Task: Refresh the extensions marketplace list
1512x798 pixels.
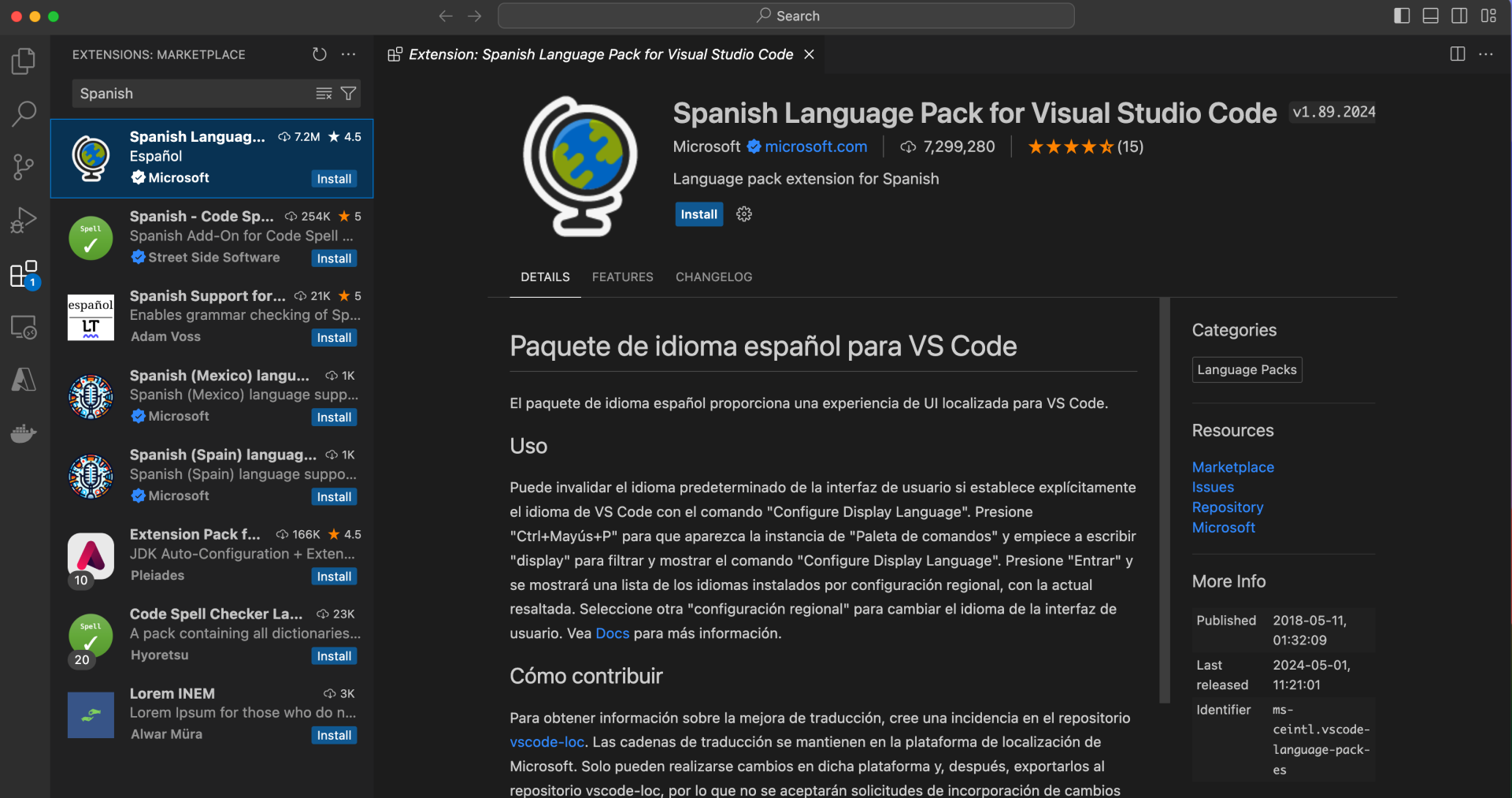Action: [319, 54]
